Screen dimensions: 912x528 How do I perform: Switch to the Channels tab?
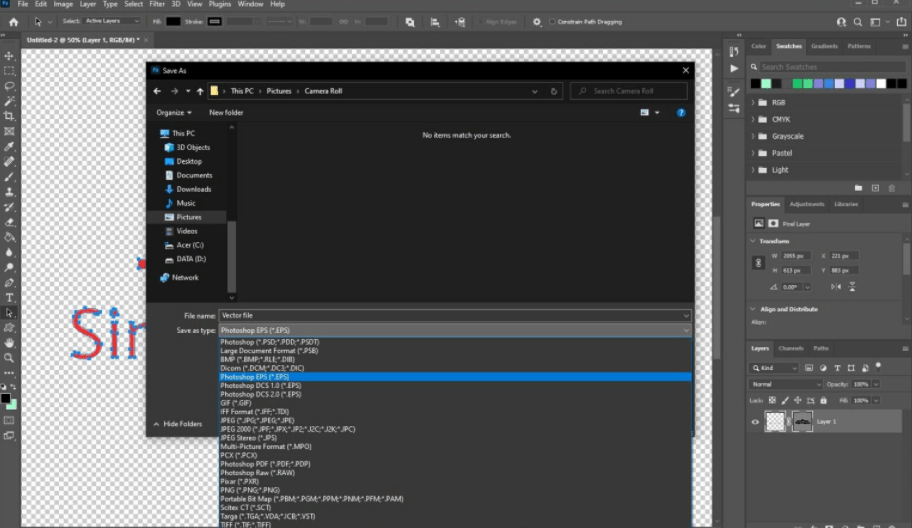pos(790,348)
